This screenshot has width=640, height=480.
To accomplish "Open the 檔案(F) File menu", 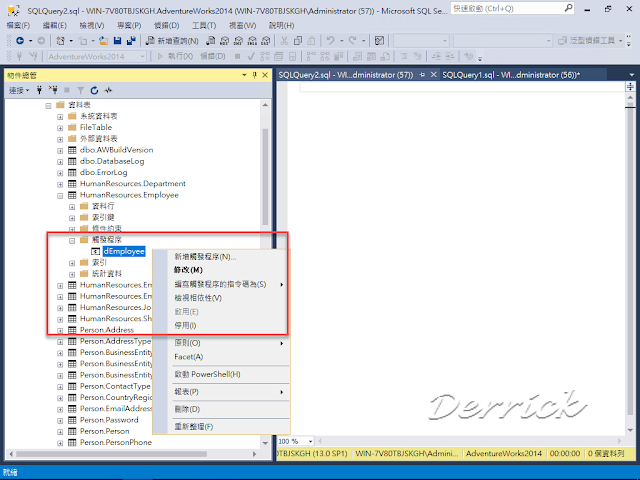I will 18,25.
